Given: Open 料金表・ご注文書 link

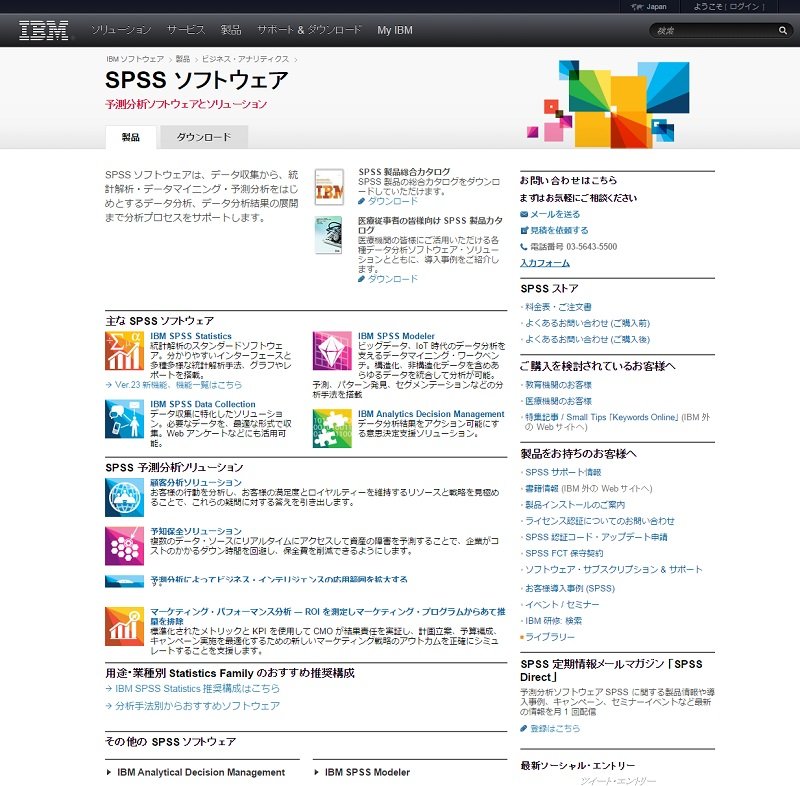Looking at the screenshot, I should (558, 307).
